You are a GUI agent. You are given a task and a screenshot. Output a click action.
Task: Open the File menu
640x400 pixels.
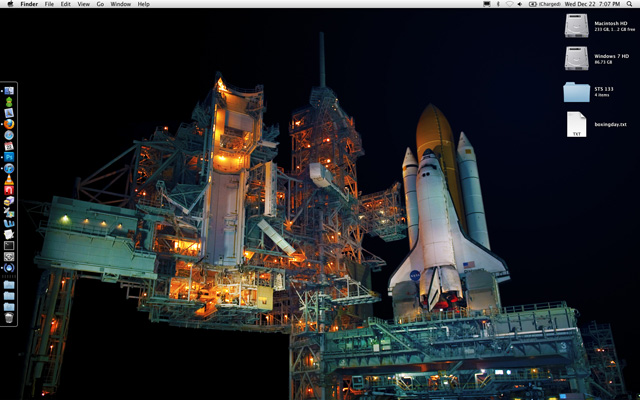(x=49, y=4)
